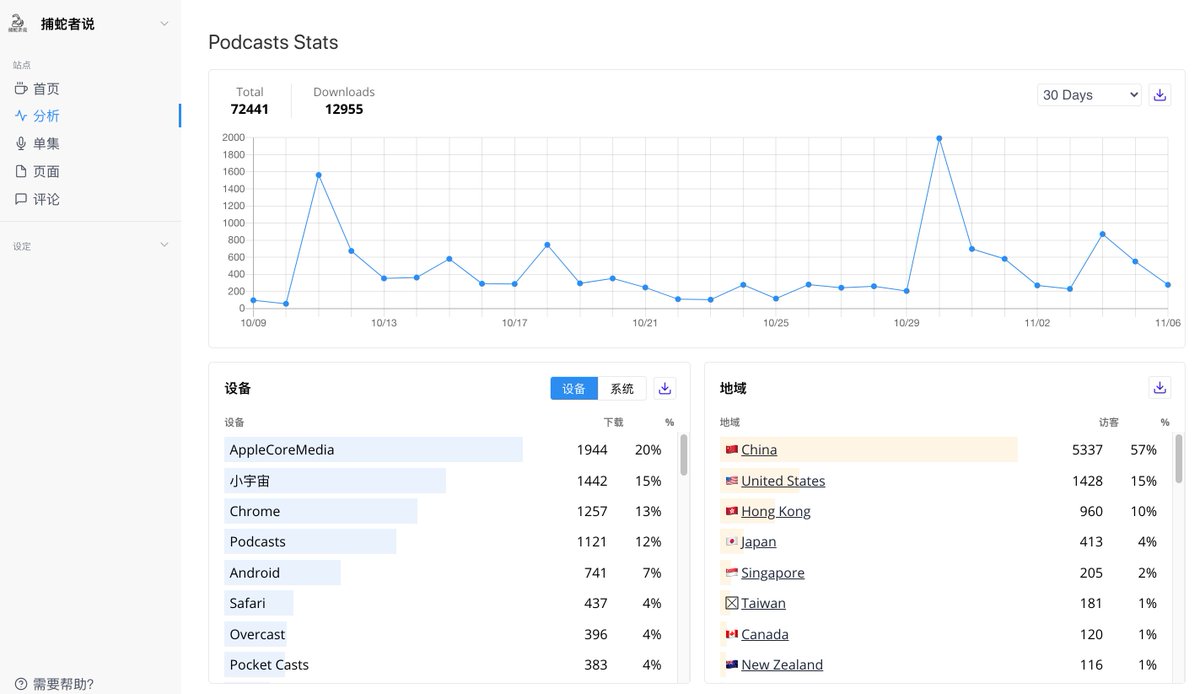Click the chart peak point near 10/11
This screenshot has height=694, width=1200.
pos(318,175)
